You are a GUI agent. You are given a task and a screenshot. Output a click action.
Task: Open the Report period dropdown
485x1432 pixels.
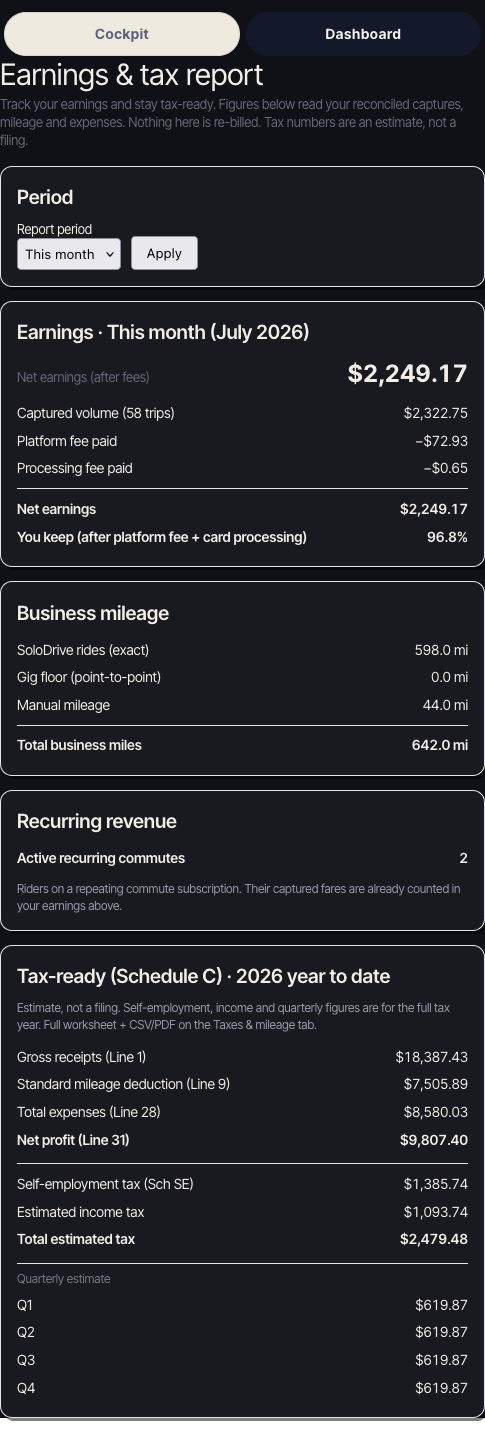click(x=69, y=254)
